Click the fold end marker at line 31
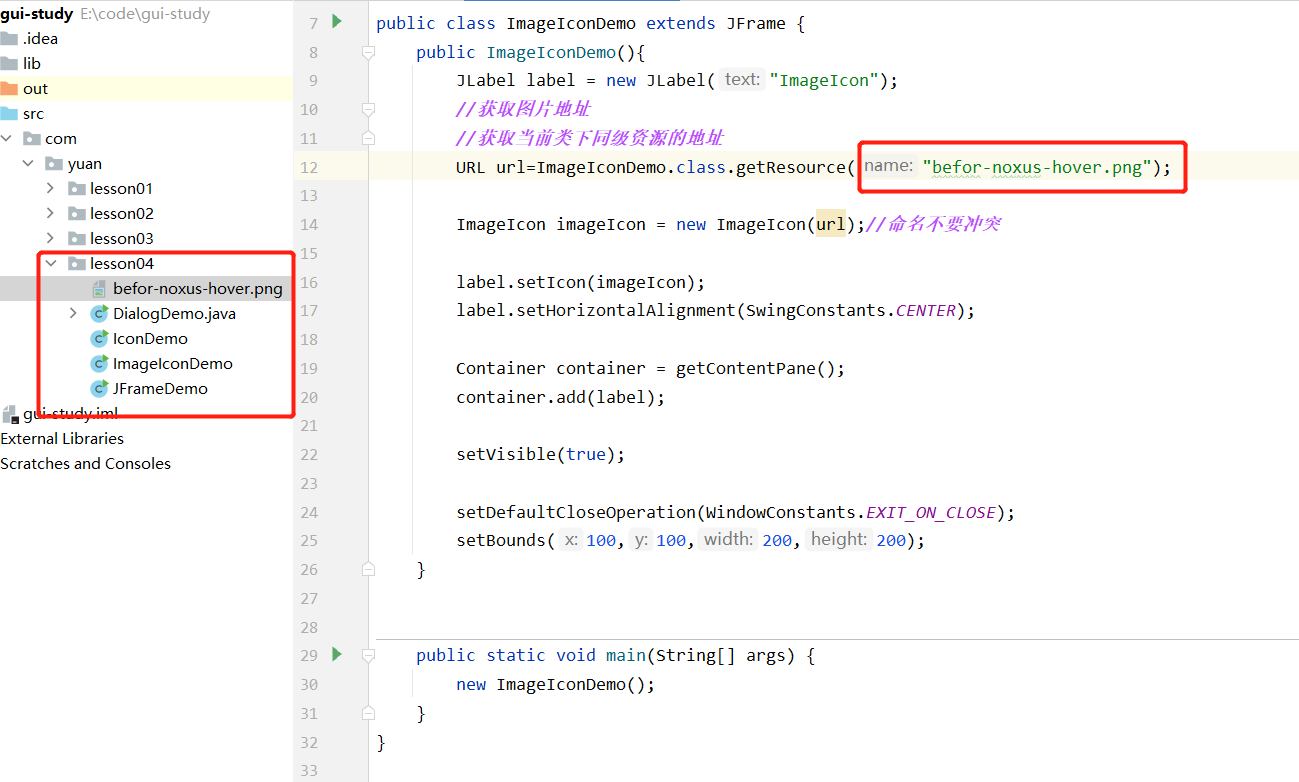Viewport: 1299px width, 782px height. pyautogui.click(x=368, y=713)
